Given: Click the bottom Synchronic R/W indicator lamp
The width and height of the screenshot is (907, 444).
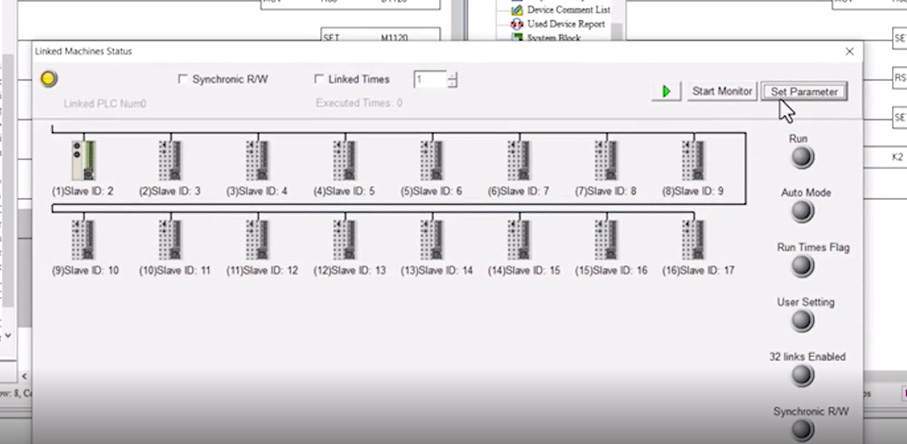Looking at the screenshot, I should coord(802,430).
